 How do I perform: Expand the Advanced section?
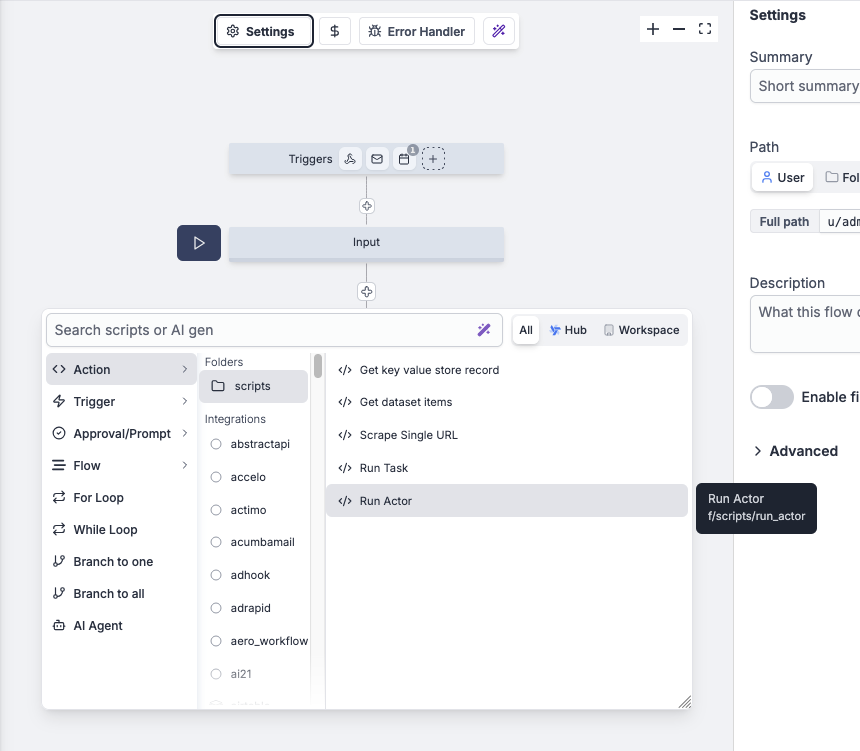pyautogui.click(x=796, y=451)
